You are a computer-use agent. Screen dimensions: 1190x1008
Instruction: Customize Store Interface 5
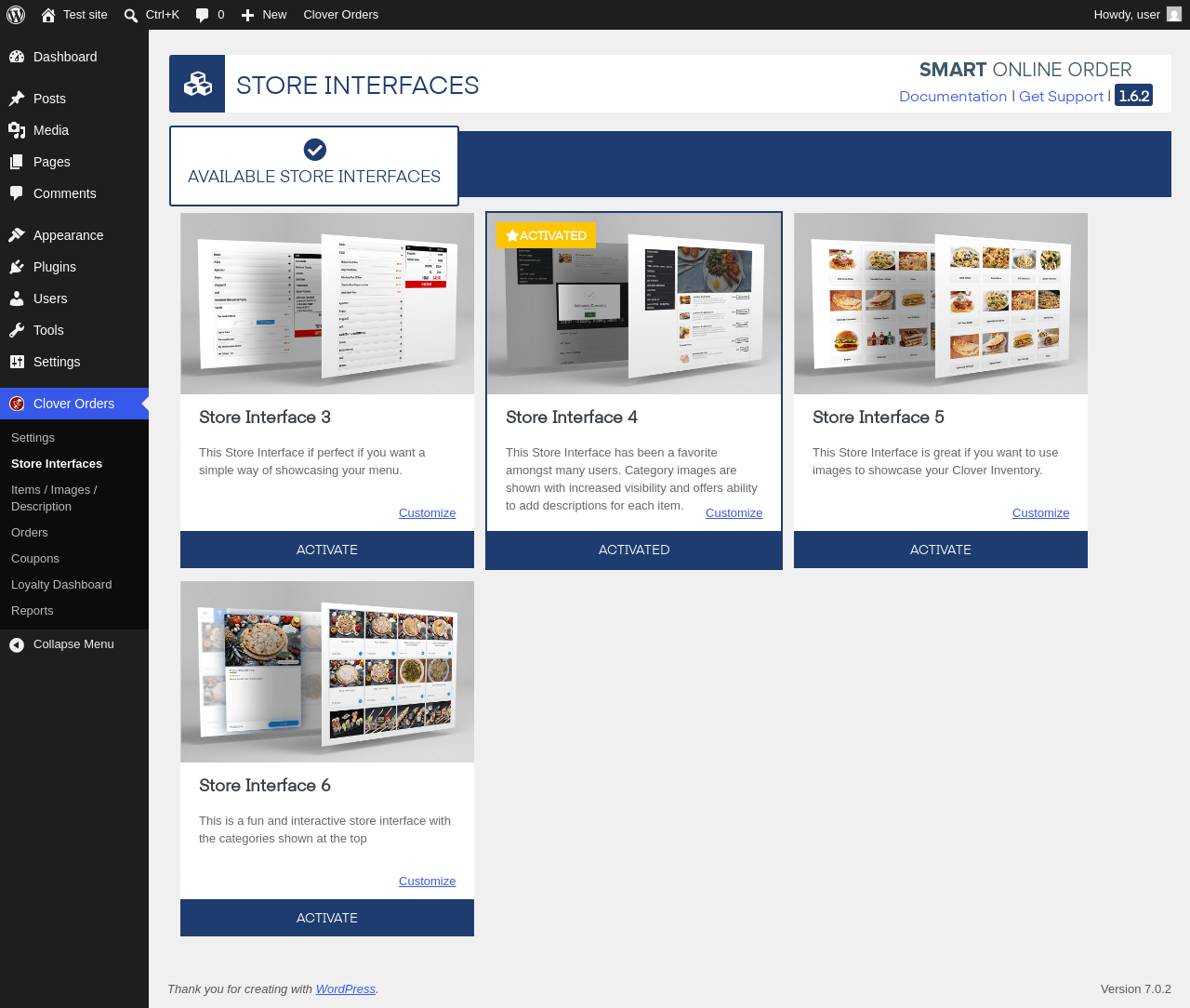click(x=1041, y=513)
